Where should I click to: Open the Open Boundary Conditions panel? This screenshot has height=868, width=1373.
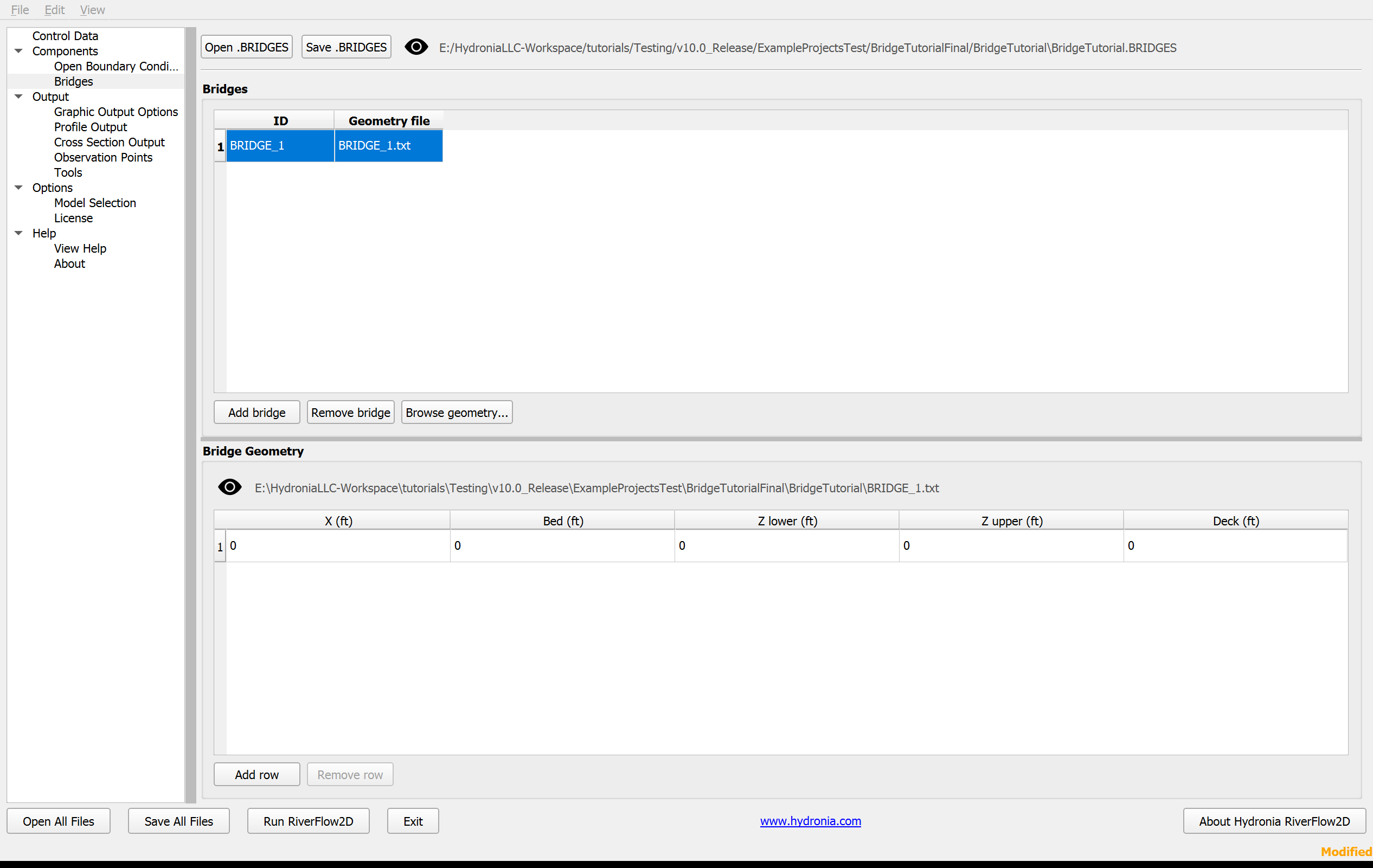117,66
